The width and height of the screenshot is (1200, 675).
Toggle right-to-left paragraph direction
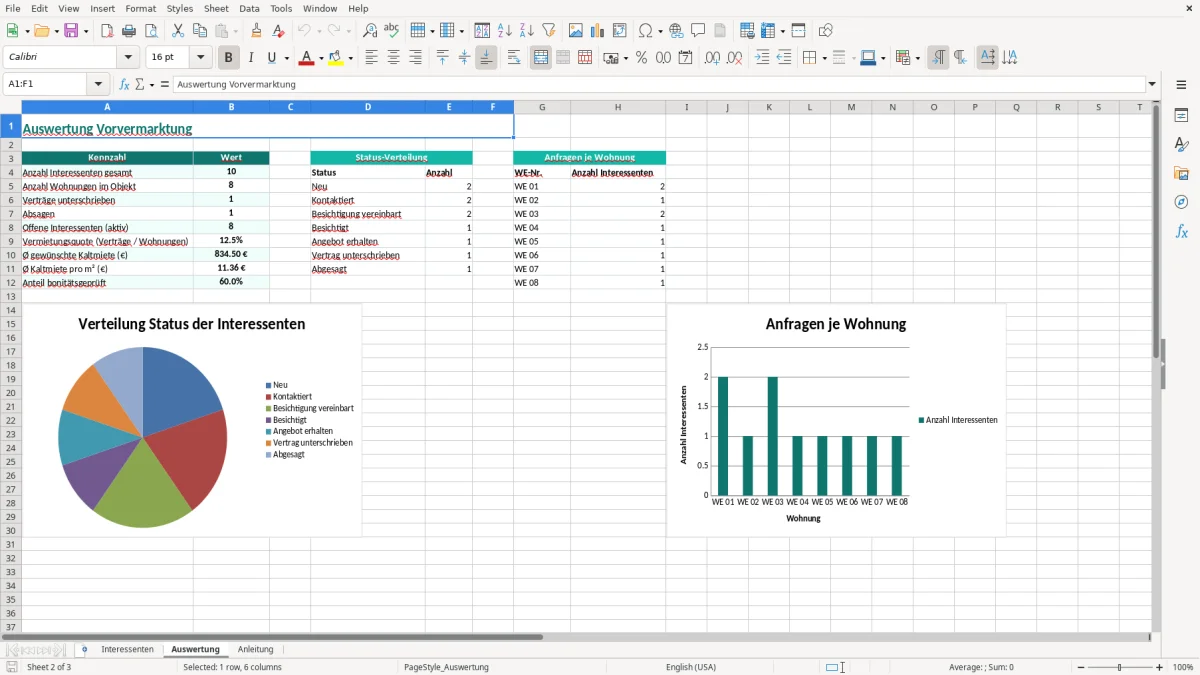(x=960, y=58)
